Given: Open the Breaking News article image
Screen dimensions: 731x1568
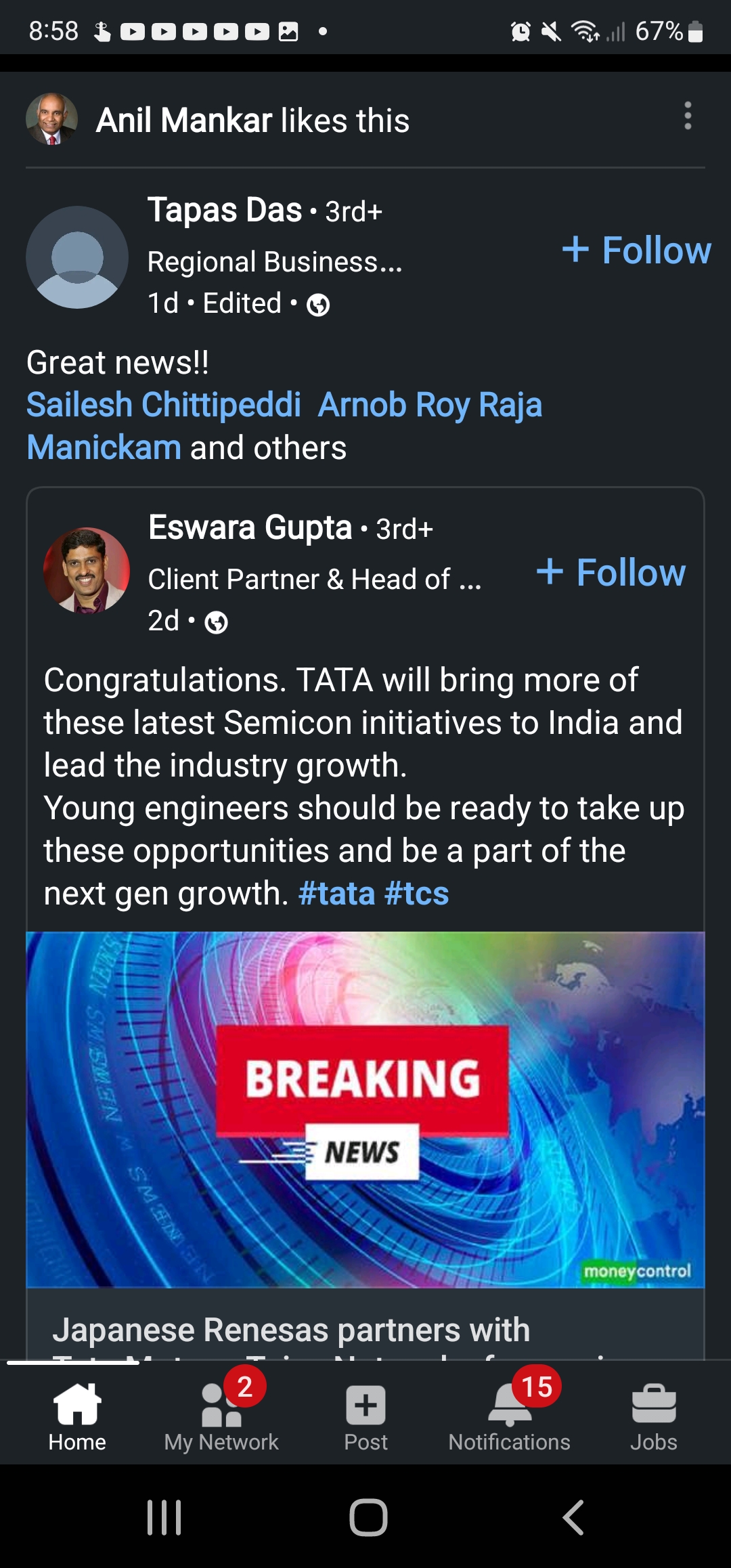Looking at the screenshot, I should [x=365, y=1109].
